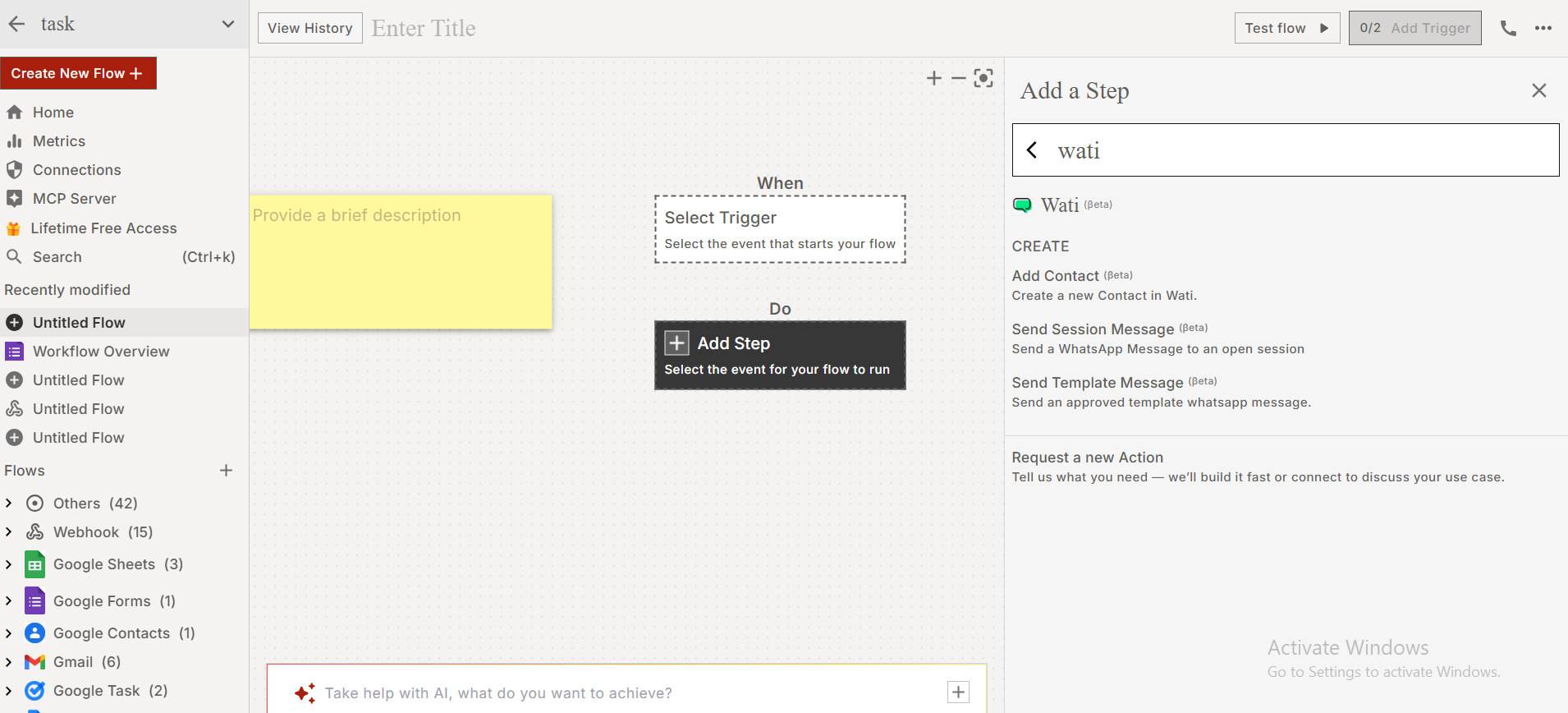Expand the Google Contacts (1) folder
This screenshot has height=713, width=1568.
pyautogui.click(x=9, y=633)
